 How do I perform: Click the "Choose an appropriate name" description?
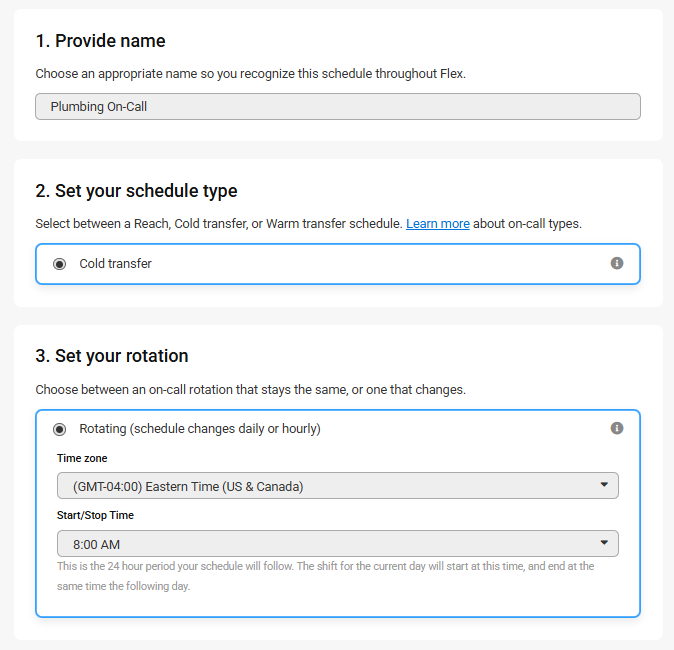coord(250,74)
